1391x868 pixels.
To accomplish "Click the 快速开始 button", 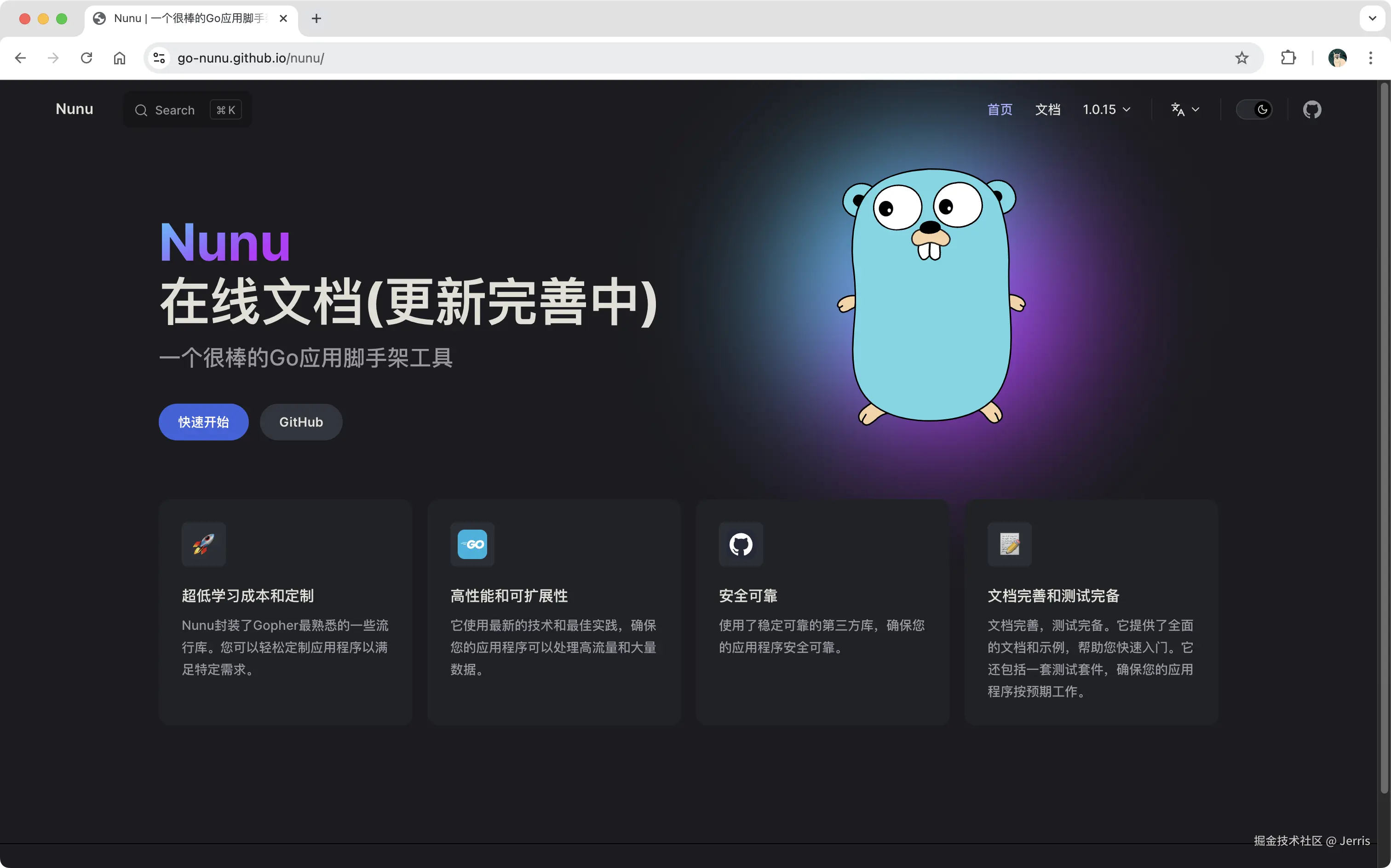I will point(203,422).
